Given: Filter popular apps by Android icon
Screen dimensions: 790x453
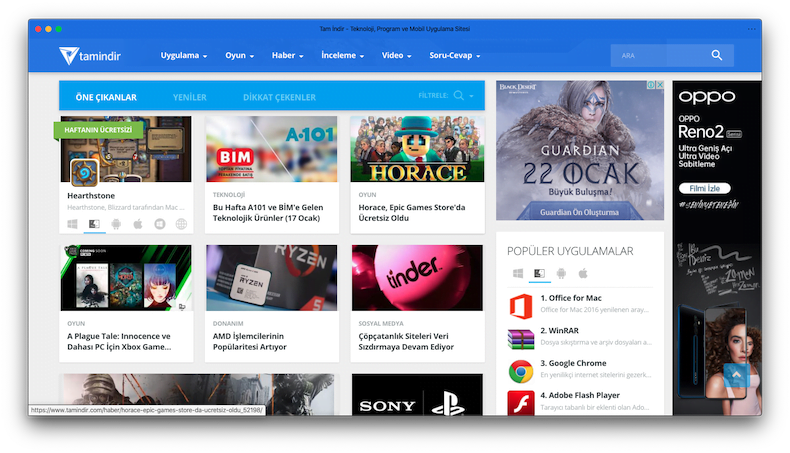Looking at the screenshot, I should [561, 273].
